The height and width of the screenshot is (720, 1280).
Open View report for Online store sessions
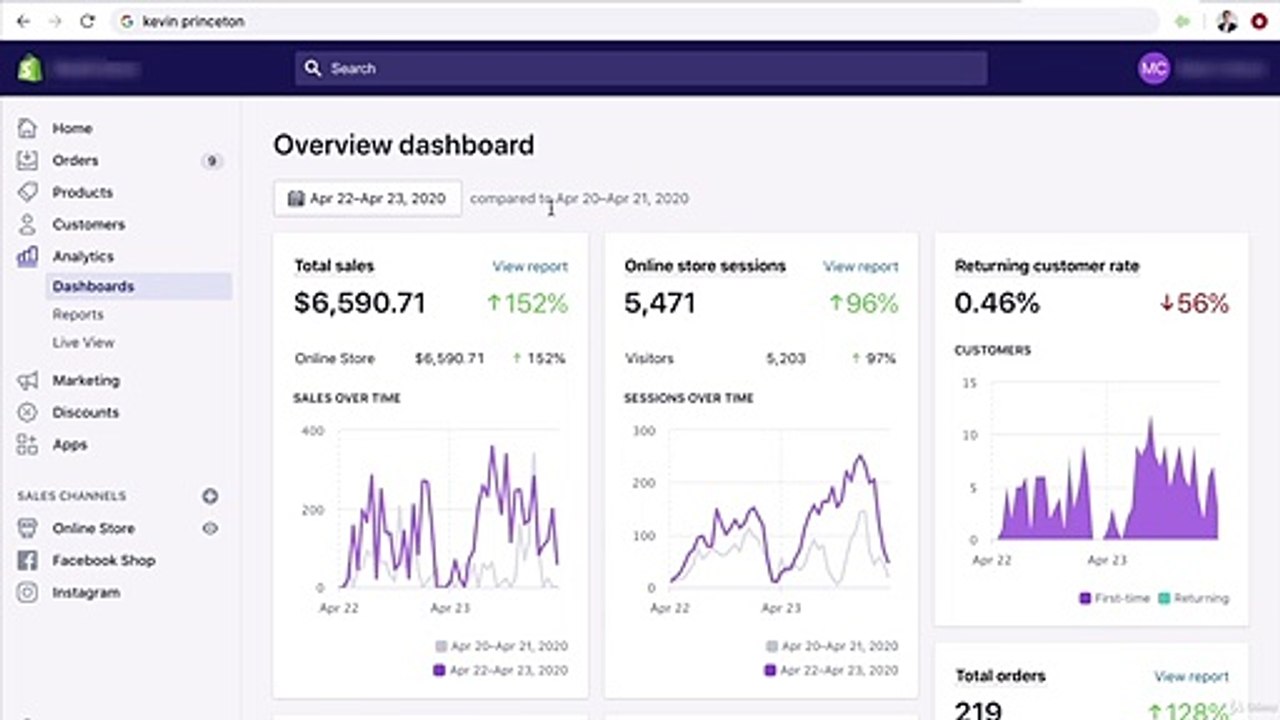tap(860, 266)
